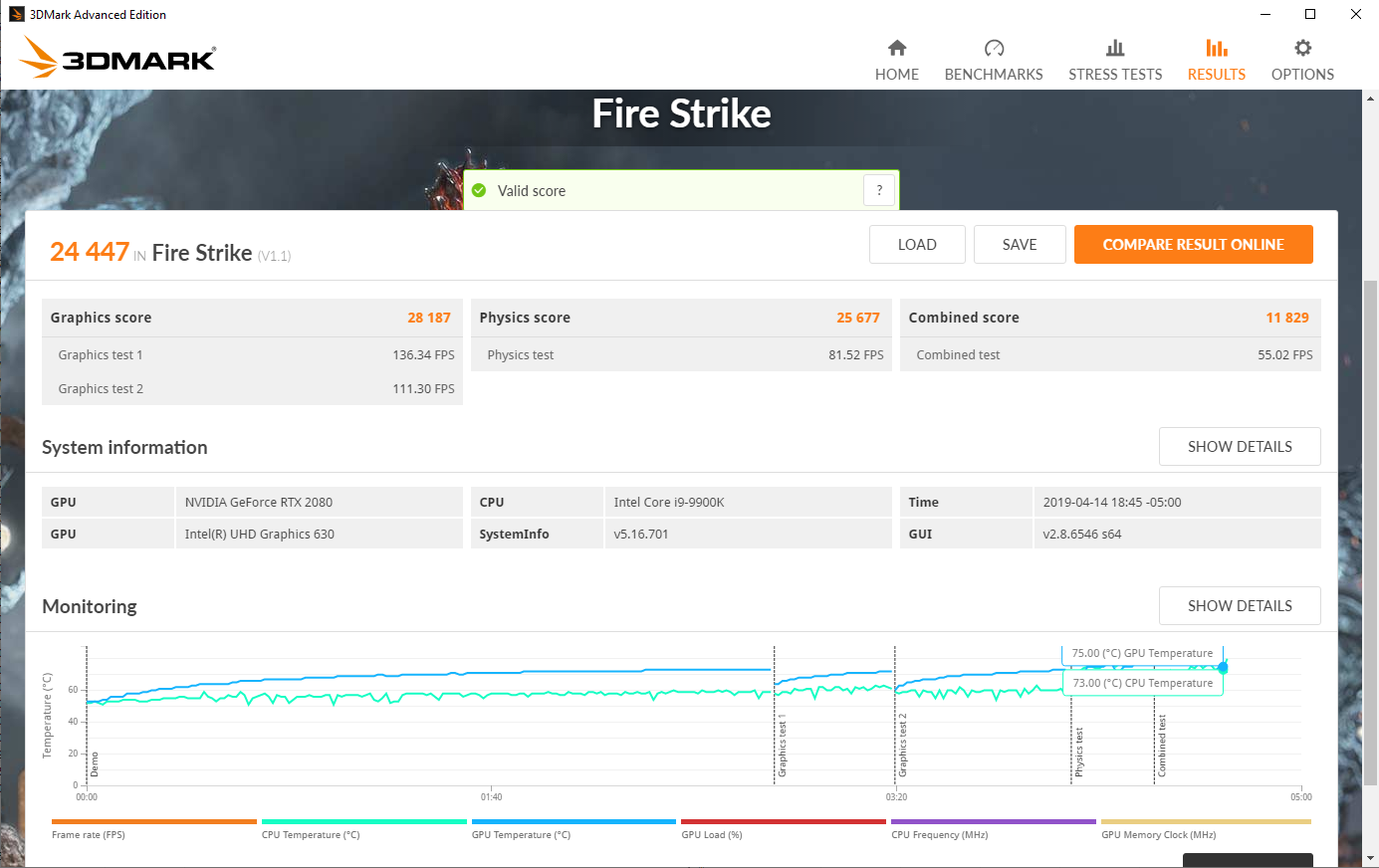Click the Physics score value 25 677

pyautogui.click(x=858, y=318)
